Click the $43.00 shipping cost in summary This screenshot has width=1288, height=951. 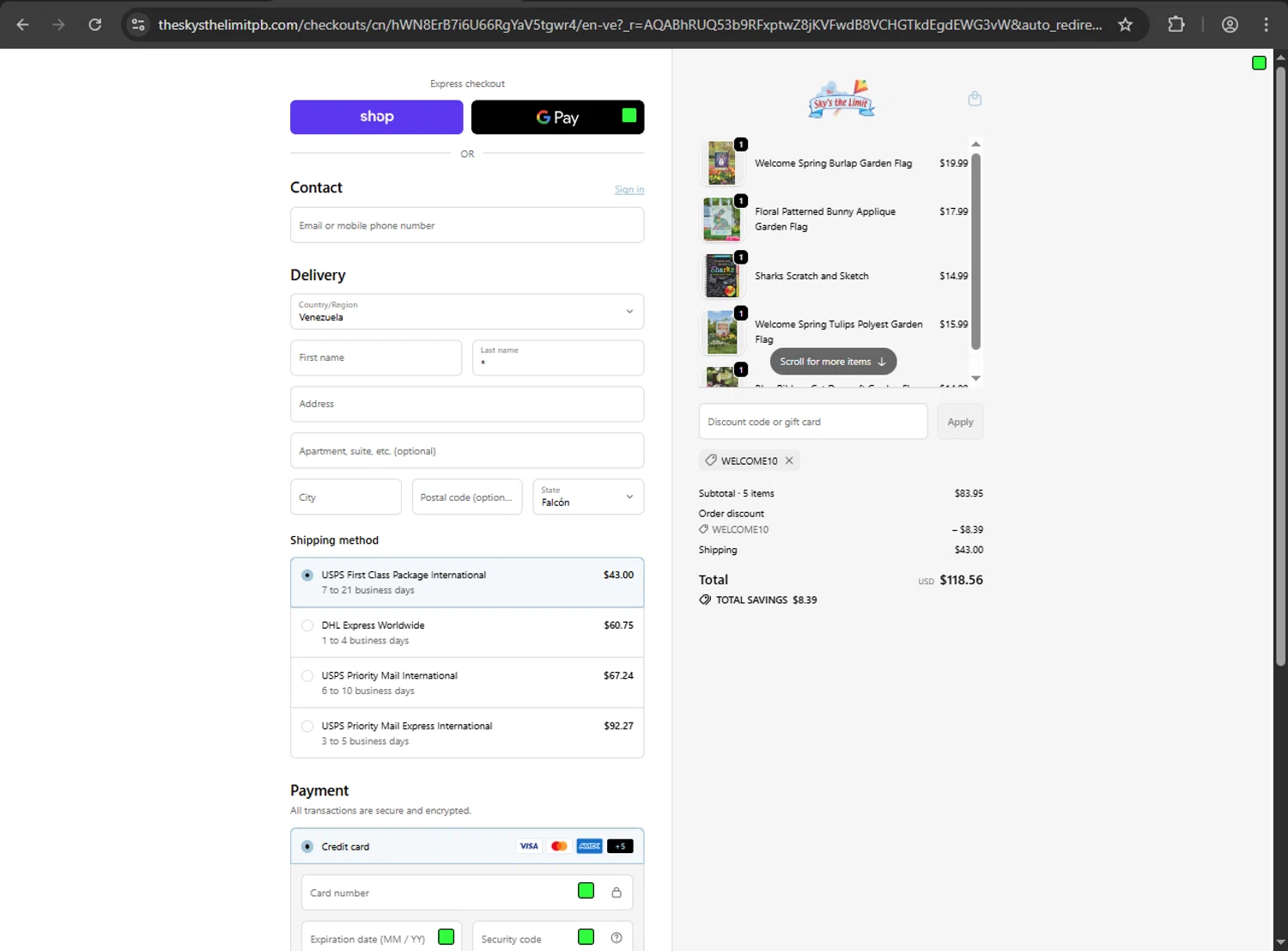[x=969, y=550]
